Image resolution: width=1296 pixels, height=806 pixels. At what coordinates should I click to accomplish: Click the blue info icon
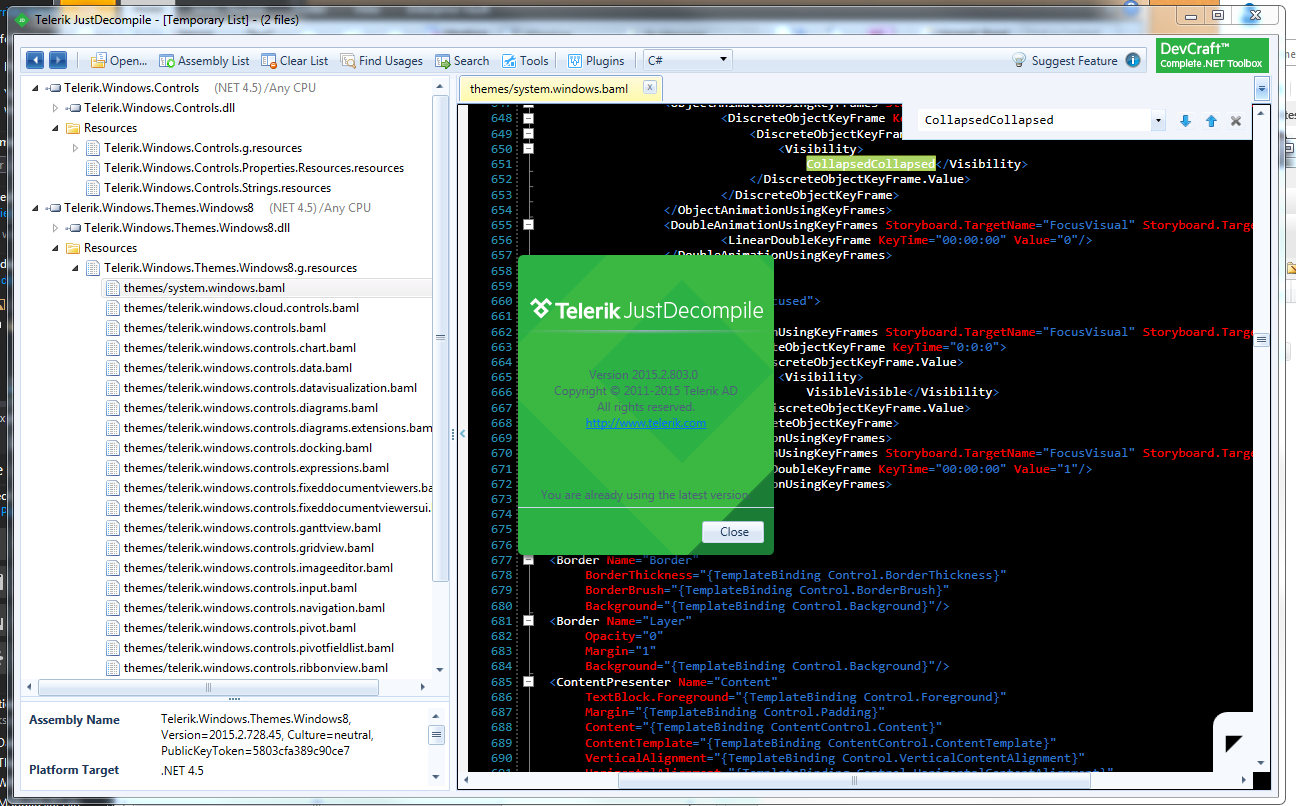click(x=1133, y=60)
